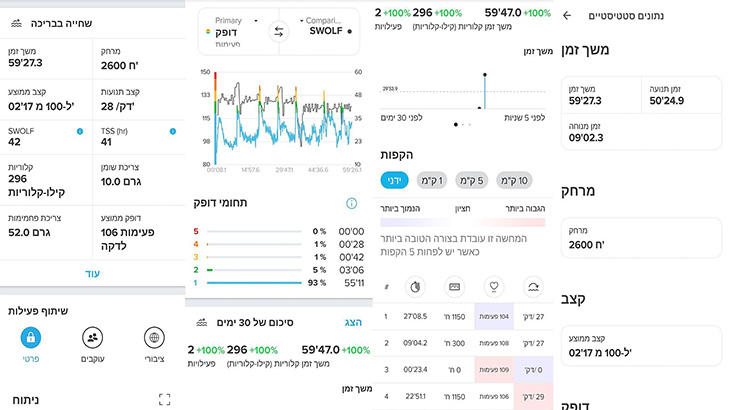This screenshot has height=410, width=730.
Task: Set activity sharing to followers (עוקבים)
Action: 92,344
